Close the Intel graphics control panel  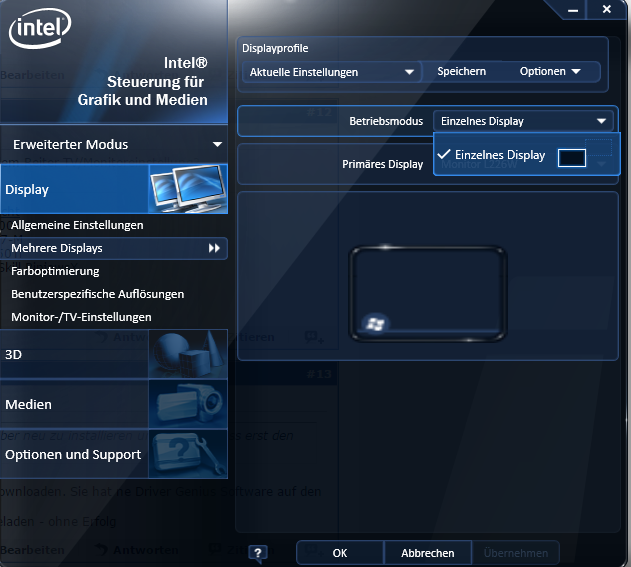(606, 9)
